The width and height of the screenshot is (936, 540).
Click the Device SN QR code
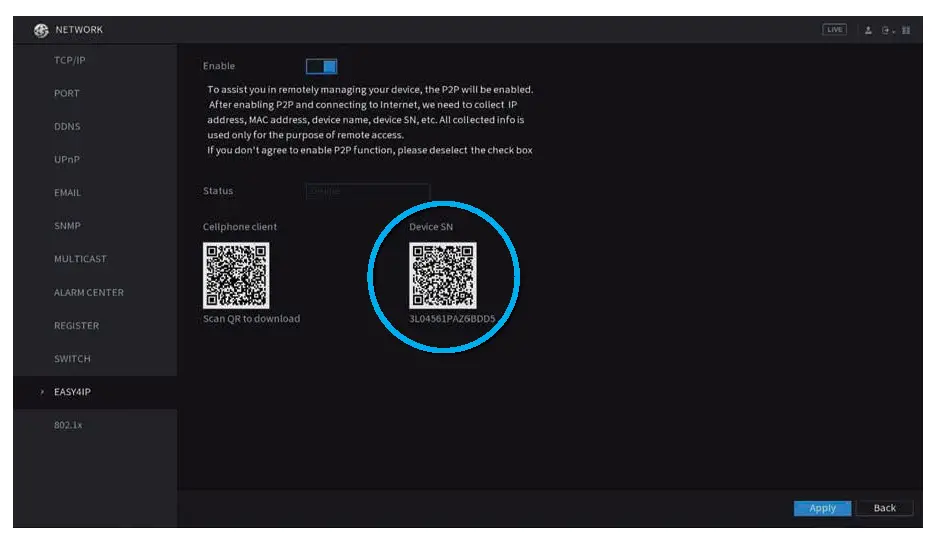[443, 276]
